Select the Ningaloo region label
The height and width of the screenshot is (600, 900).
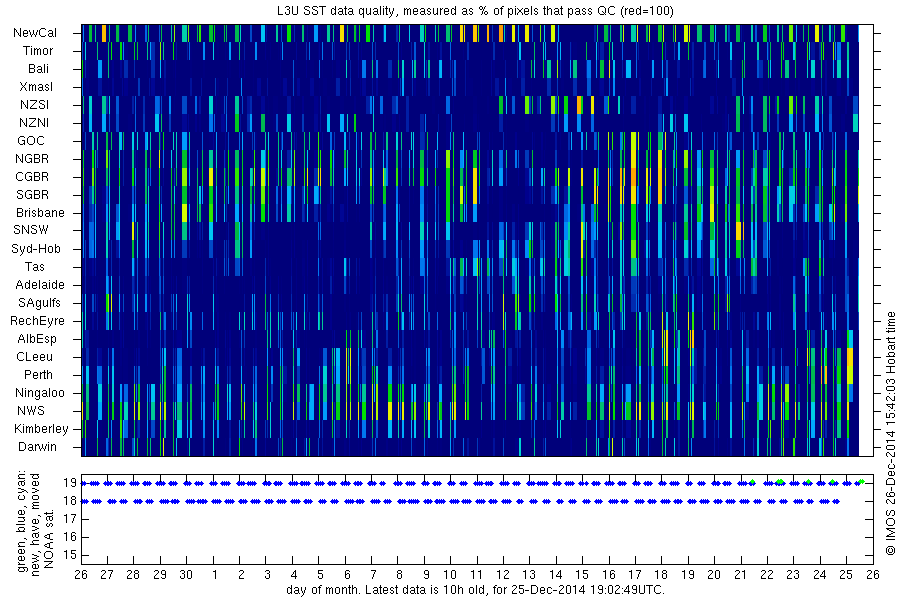pyautogui.click(x=40, y=393)
